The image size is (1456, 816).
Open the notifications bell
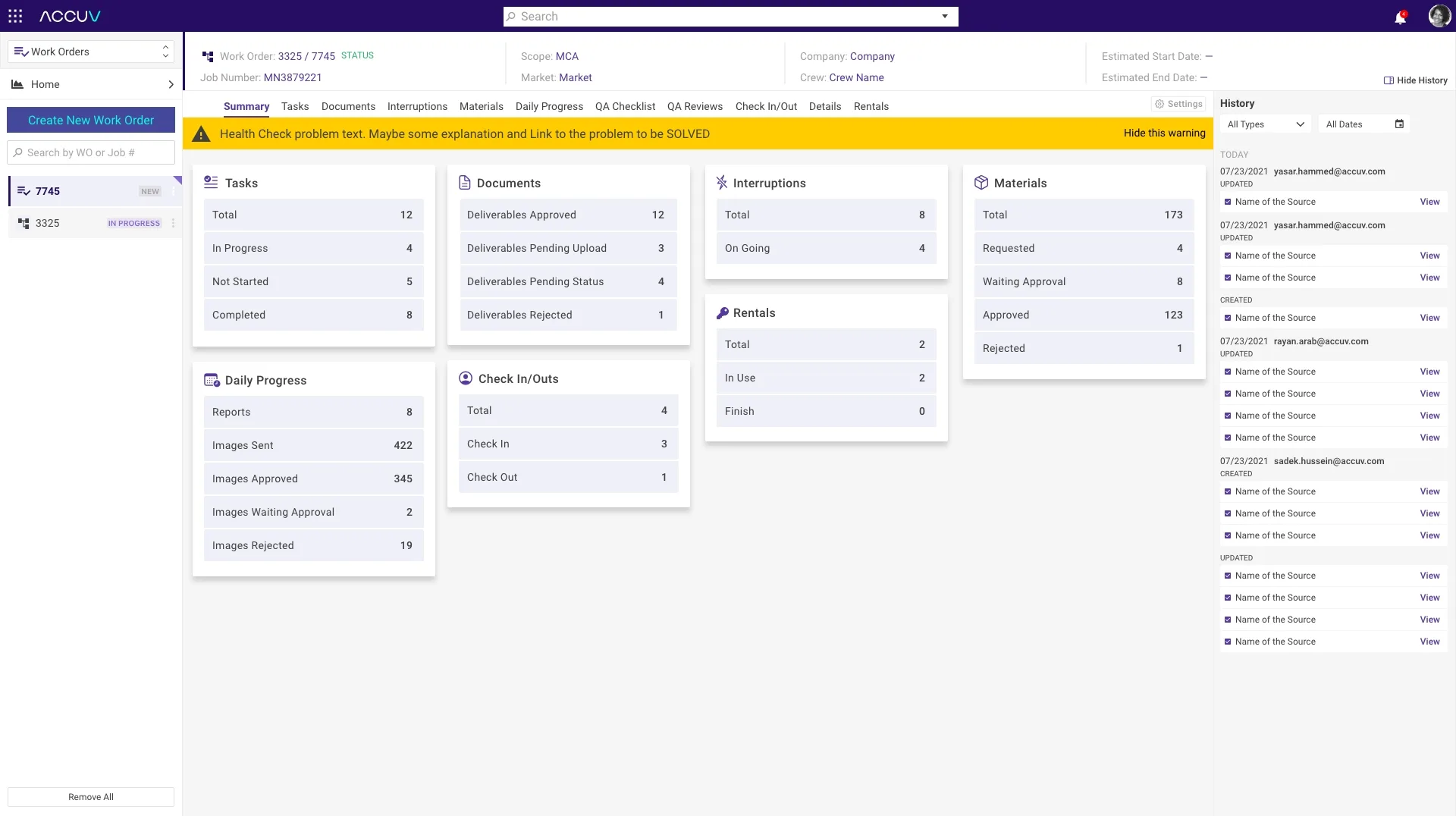tap(1400, 17)
